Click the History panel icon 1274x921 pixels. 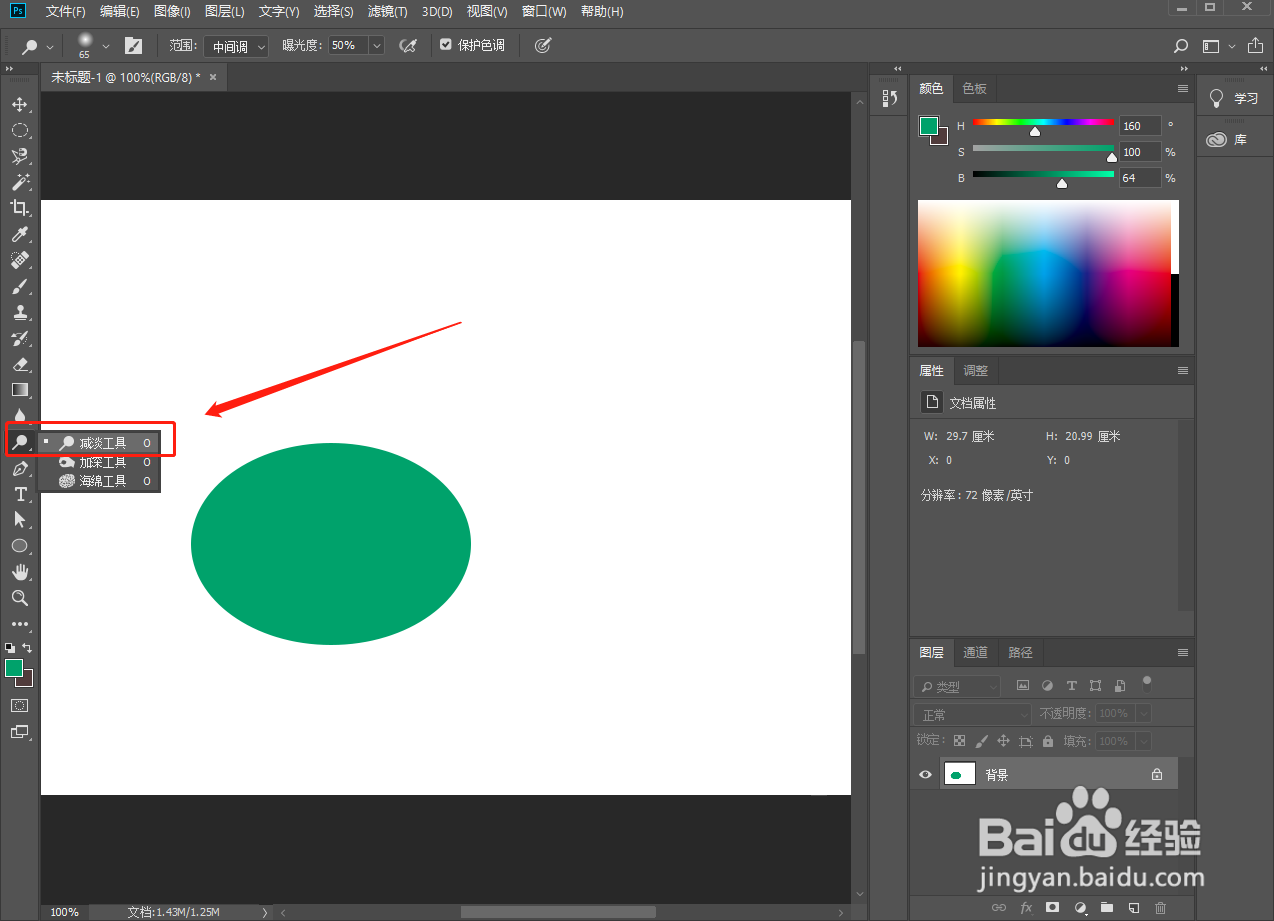[888, 98]
